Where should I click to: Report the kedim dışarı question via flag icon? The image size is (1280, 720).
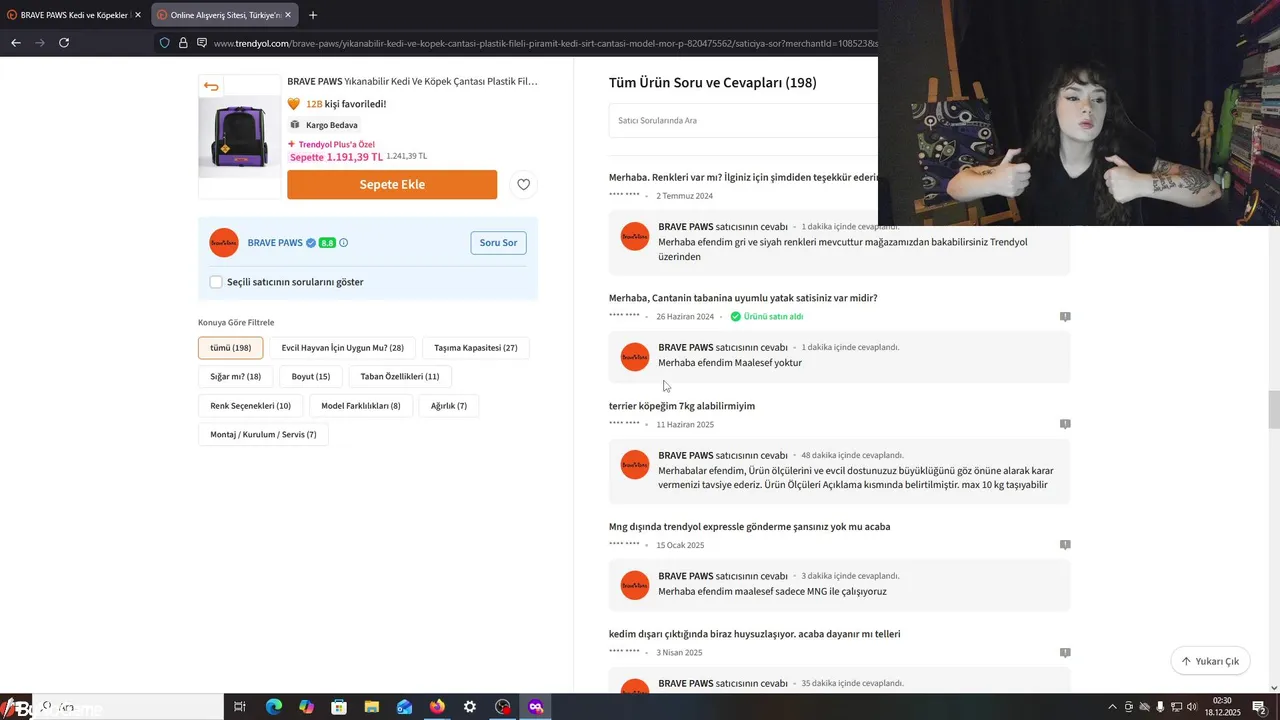(1065, 652)
